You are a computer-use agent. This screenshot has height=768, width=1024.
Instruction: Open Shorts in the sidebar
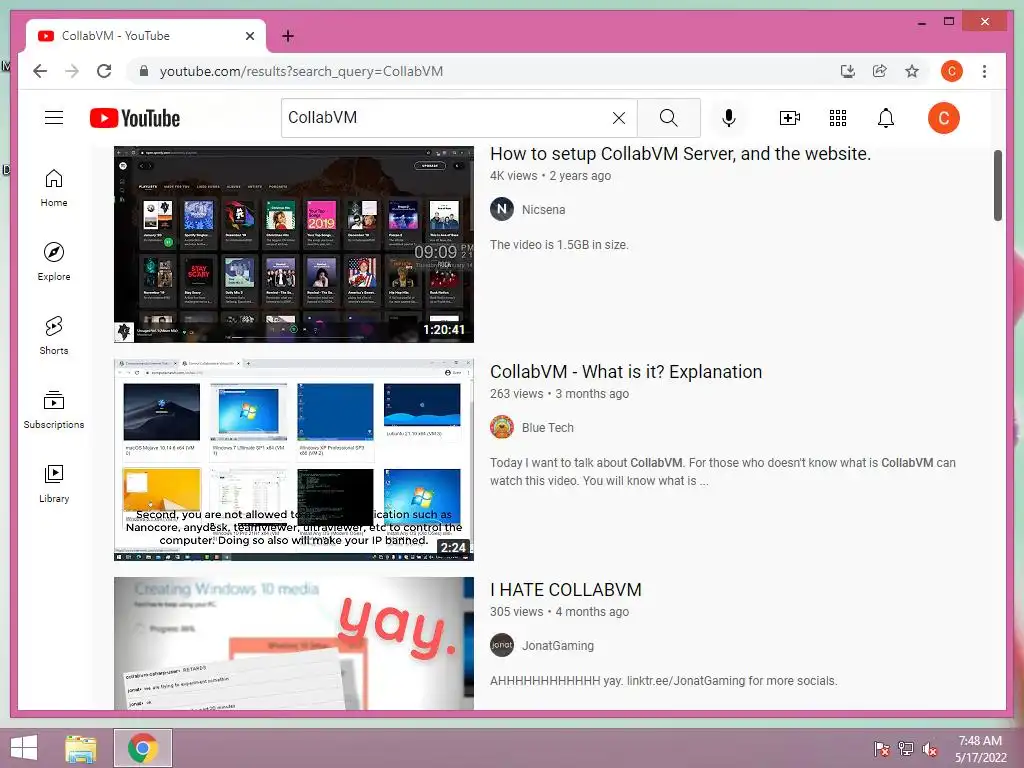54,336
